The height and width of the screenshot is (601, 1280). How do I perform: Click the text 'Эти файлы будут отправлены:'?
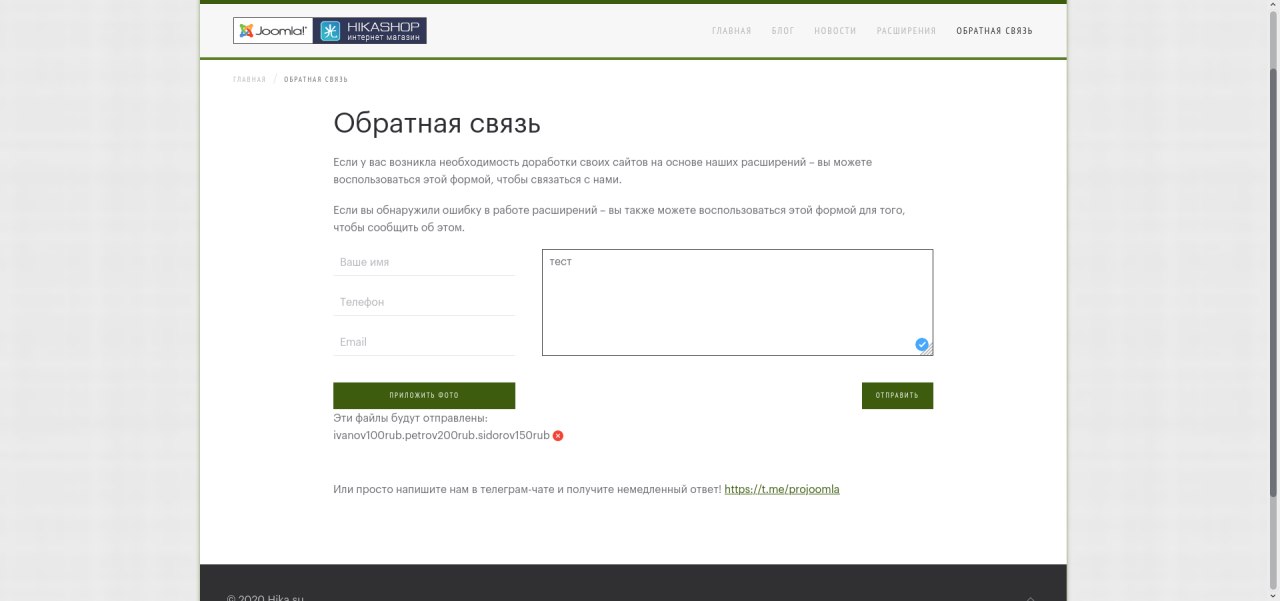point(410,418)
